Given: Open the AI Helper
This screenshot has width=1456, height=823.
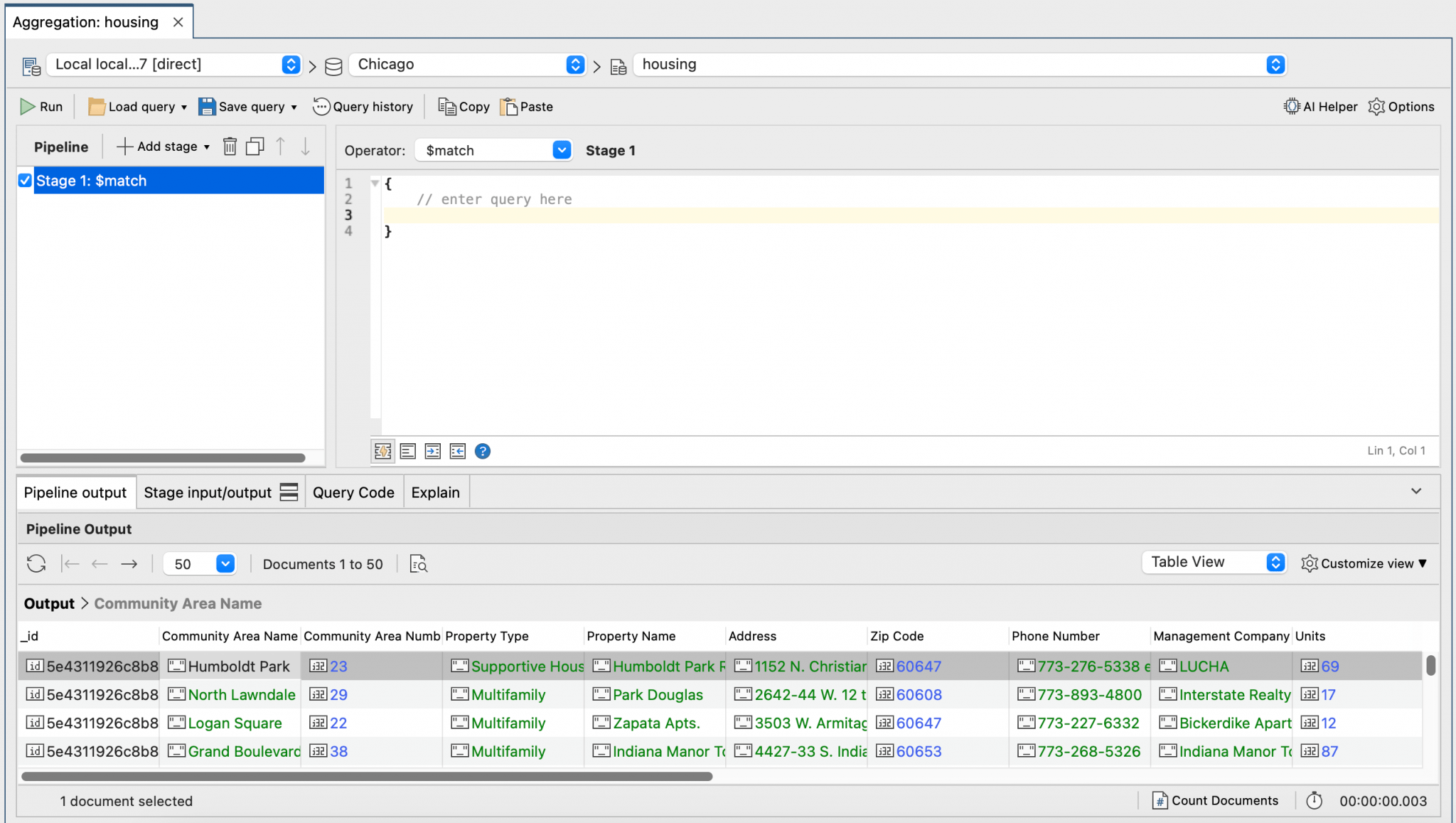Looking at the screenshot, I should coord(1319,106).
